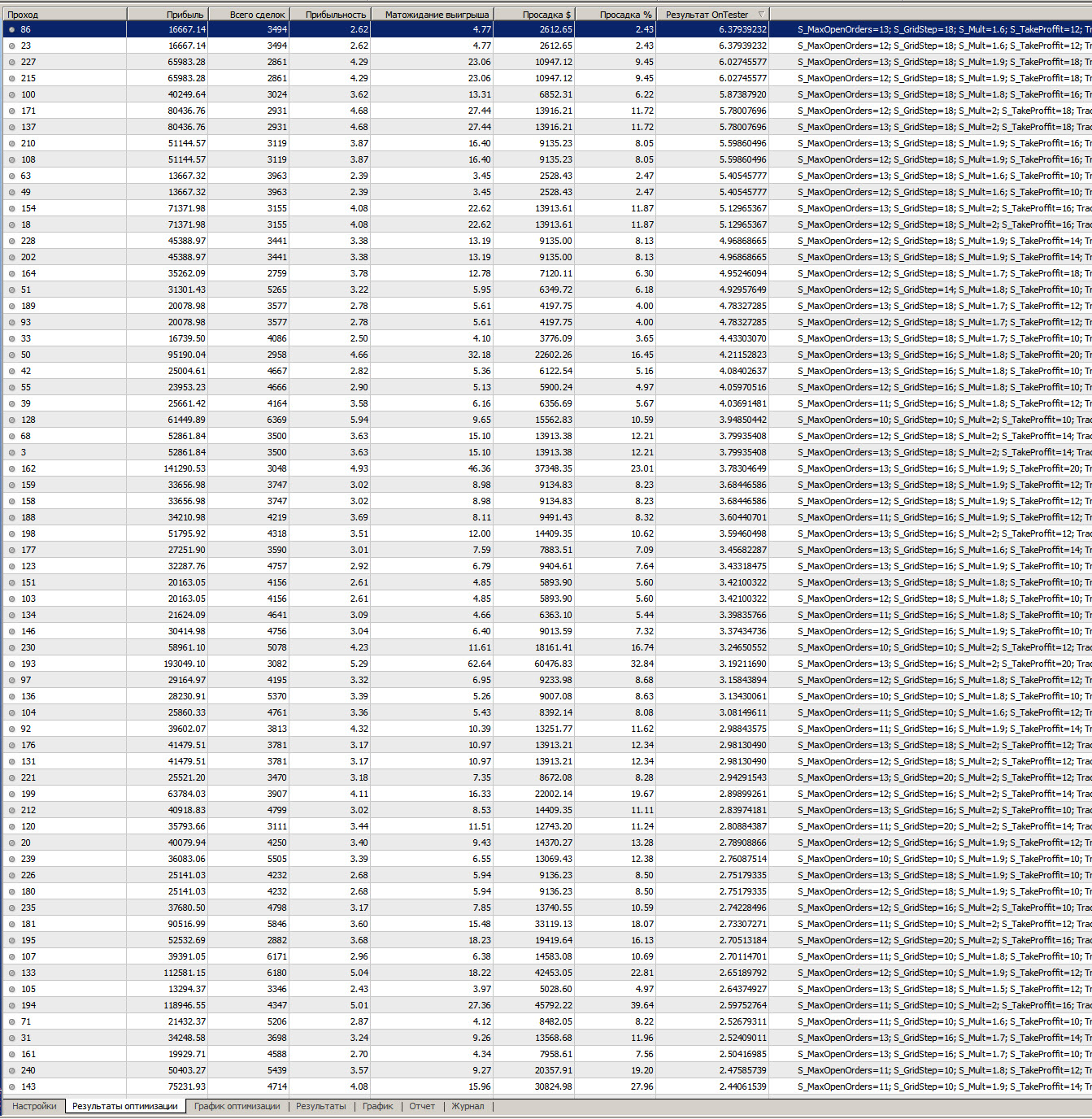
Task: Switch to the График tab
Action: click(378, 1106)
